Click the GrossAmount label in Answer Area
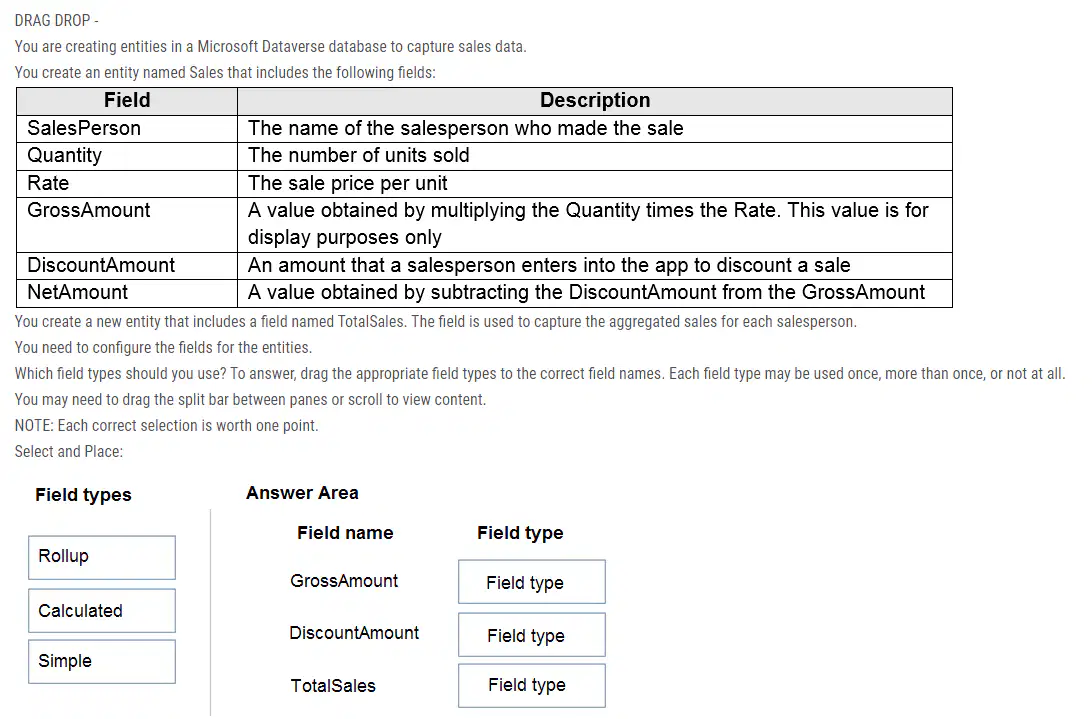Image resolution: width=1092 pixels, height=719 pixels. [x=344, y=581]
